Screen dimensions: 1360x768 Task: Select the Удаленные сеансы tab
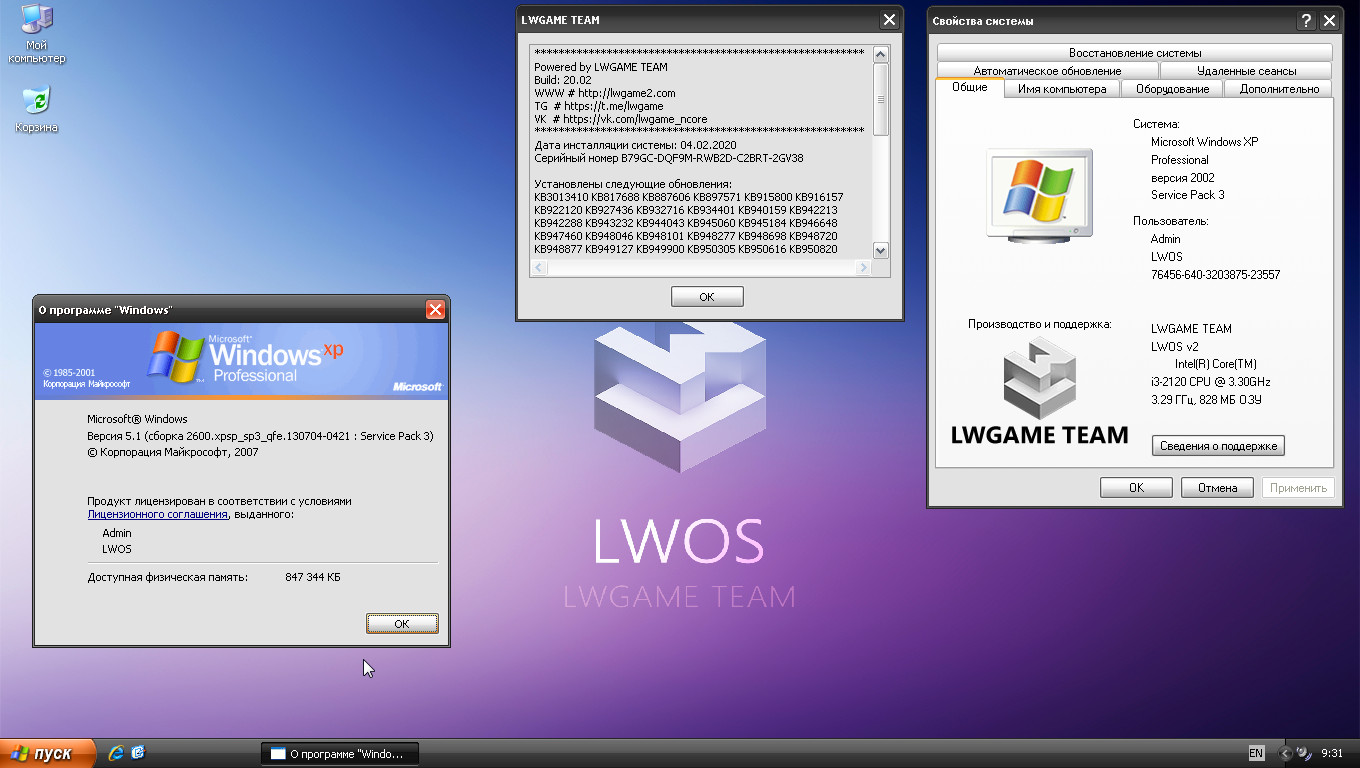[x=1246, y=71]
